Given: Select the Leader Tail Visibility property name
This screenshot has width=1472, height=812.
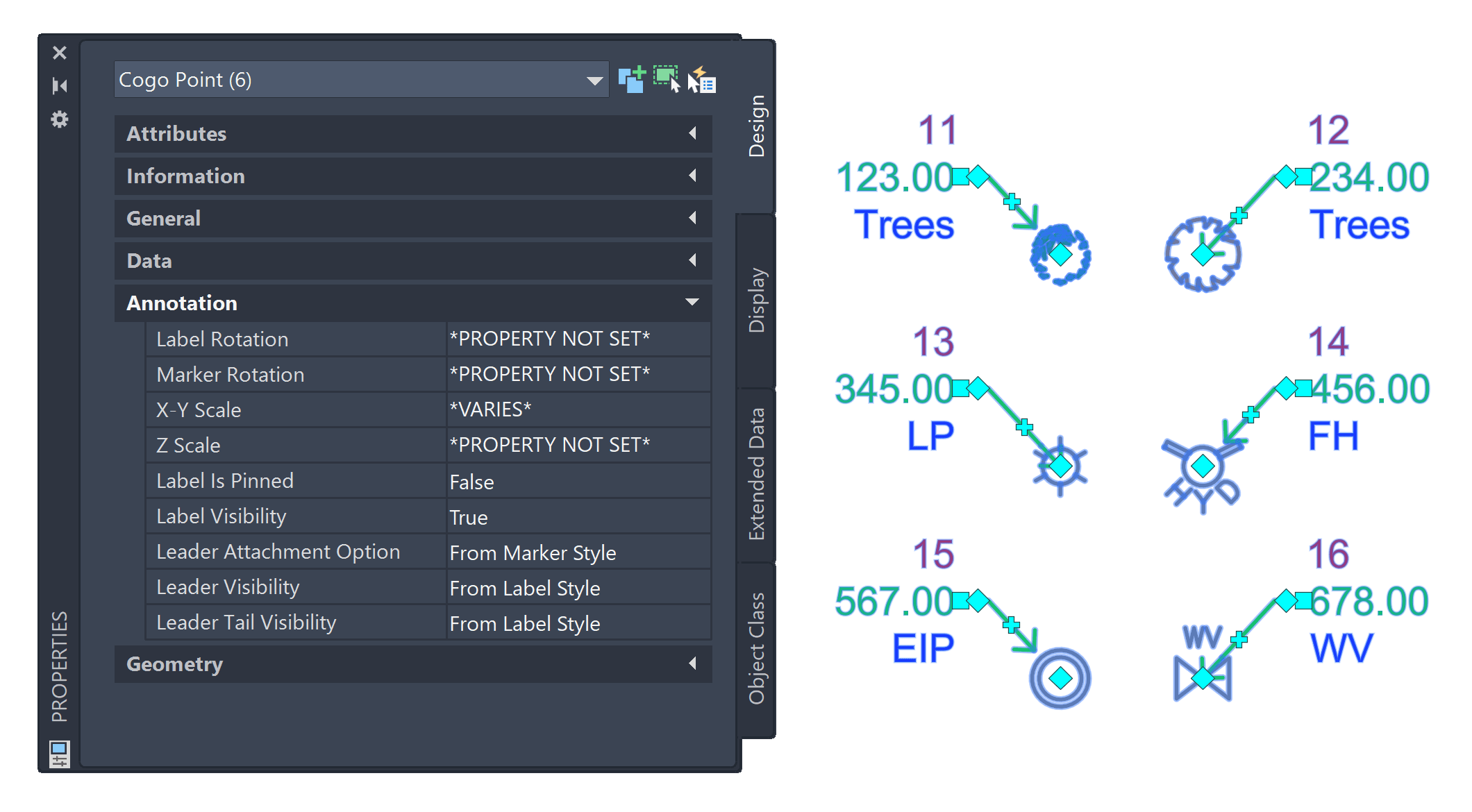Looking at the screenshot, I should (246, 623).
